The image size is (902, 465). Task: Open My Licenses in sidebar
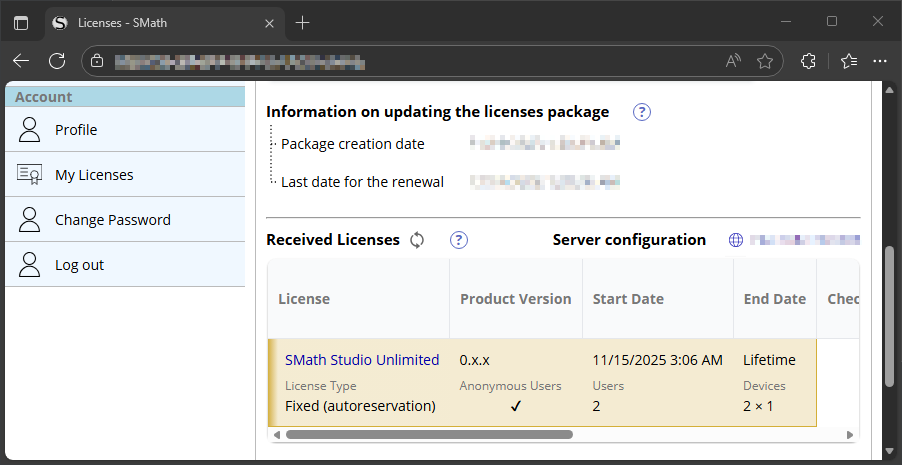pos(125,174)
